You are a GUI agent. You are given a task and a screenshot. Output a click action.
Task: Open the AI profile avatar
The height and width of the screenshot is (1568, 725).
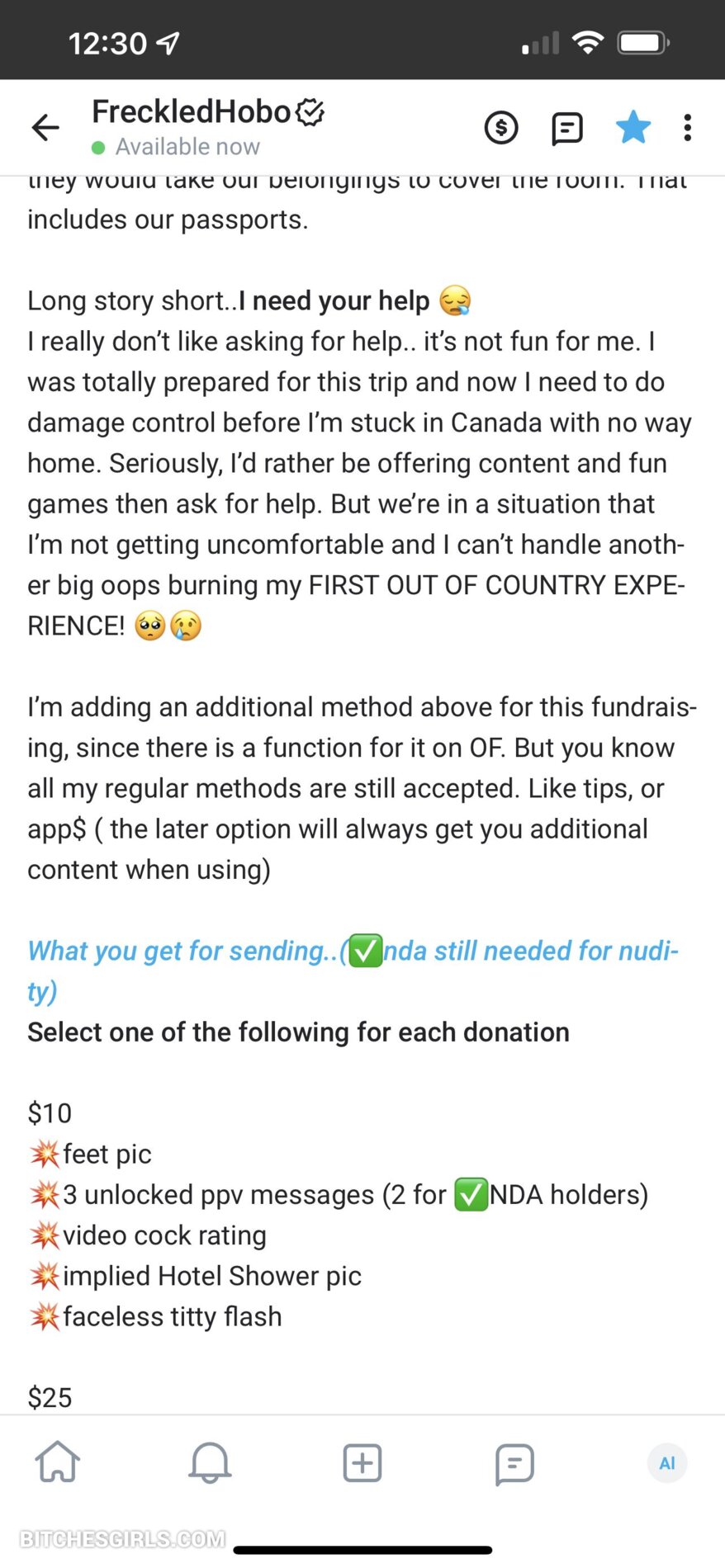tap(667, 1462)
